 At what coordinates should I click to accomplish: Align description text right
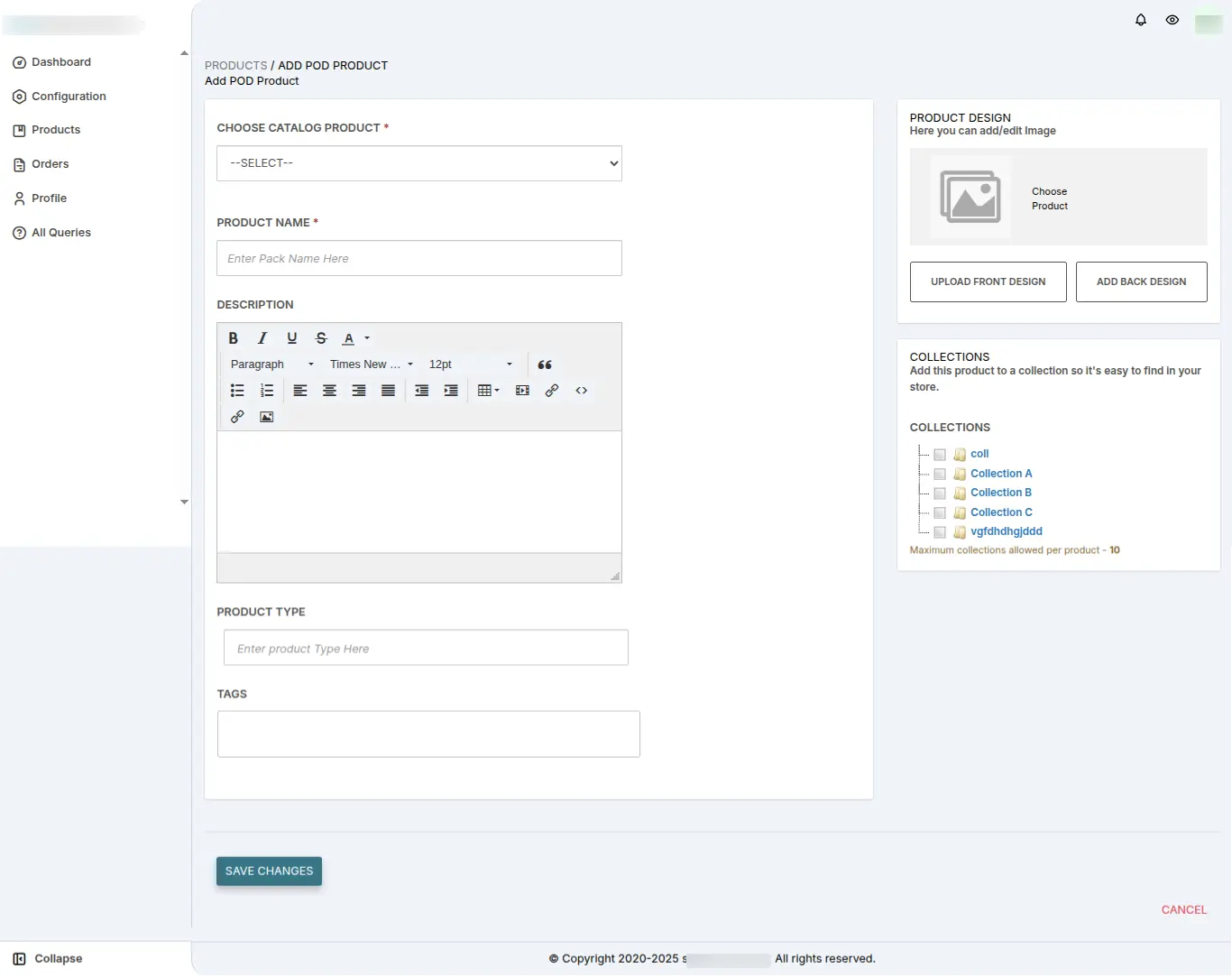coord(359,391)
